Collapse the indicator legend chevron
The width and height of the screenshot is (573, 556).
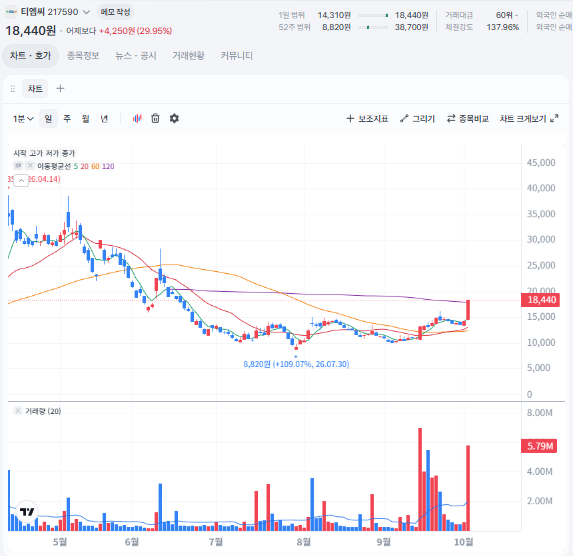[x=21, y=181]
